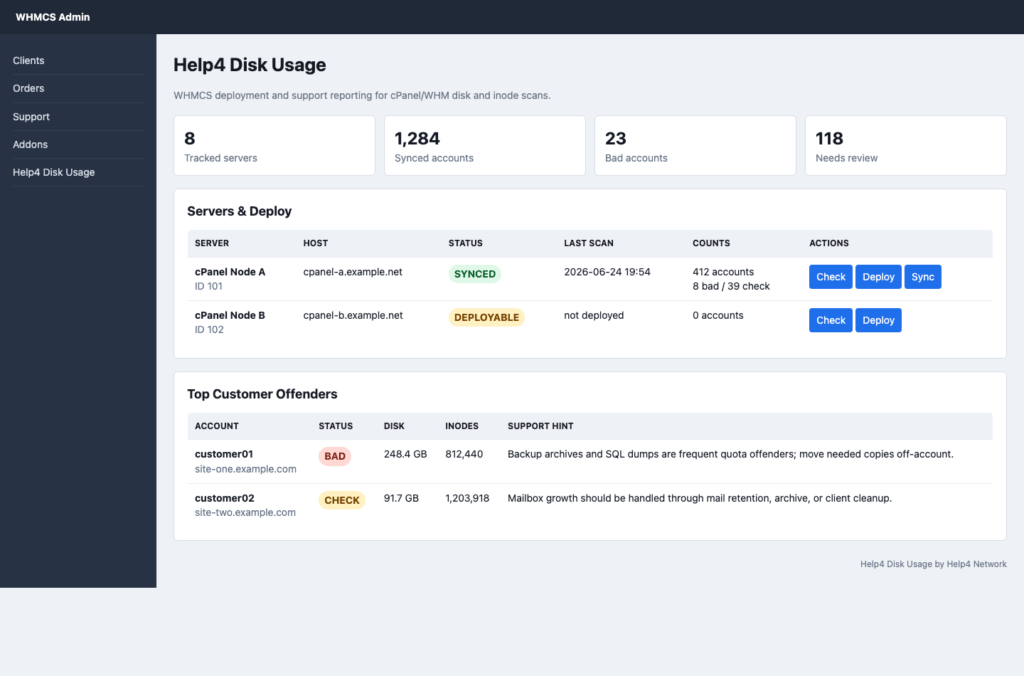
Task: Click Deploy for cPanel Node B
Action: click(878, 320)
